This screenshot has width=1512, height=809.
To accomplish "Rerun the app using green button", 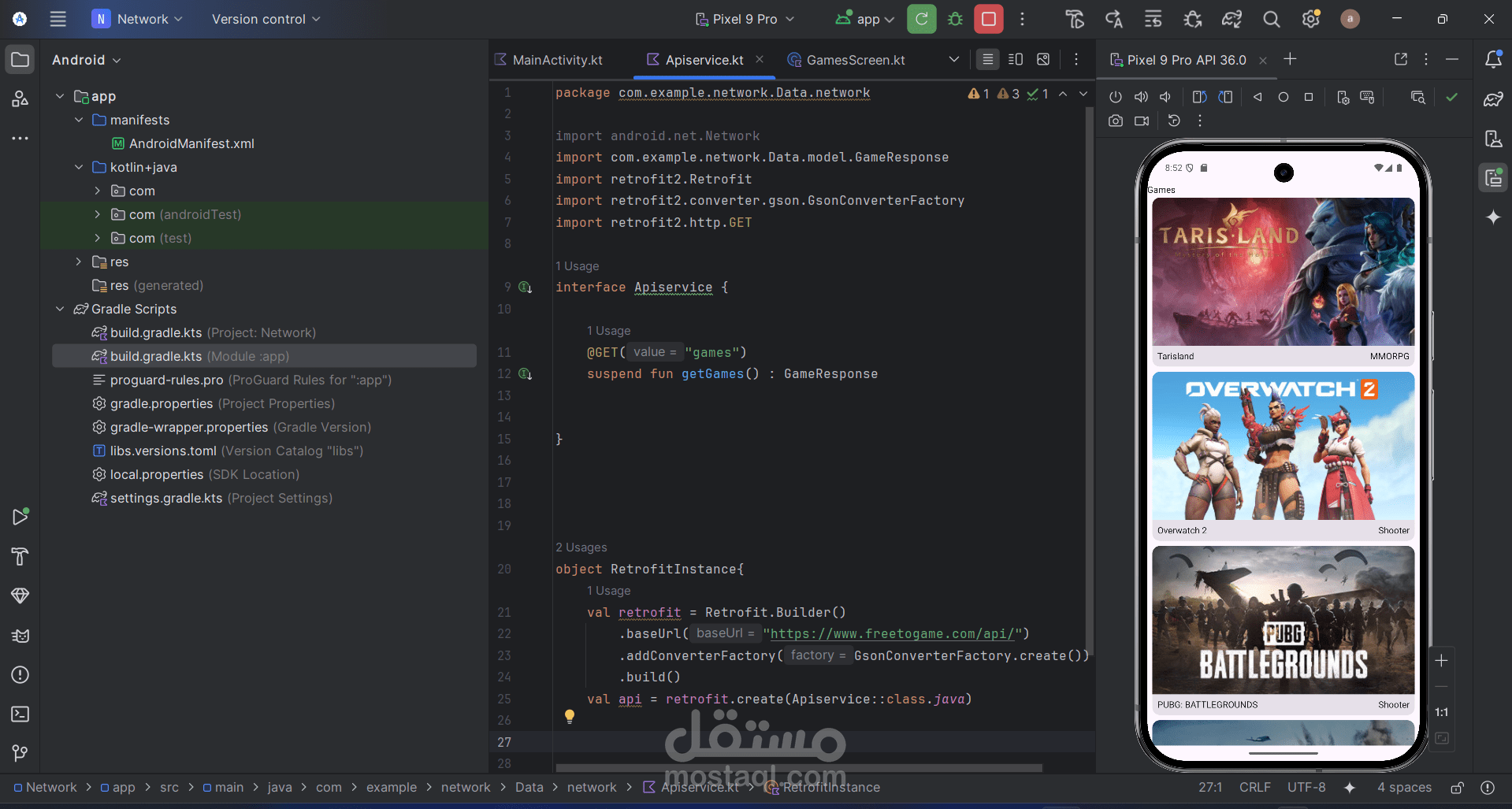I will tap(922, 19).
